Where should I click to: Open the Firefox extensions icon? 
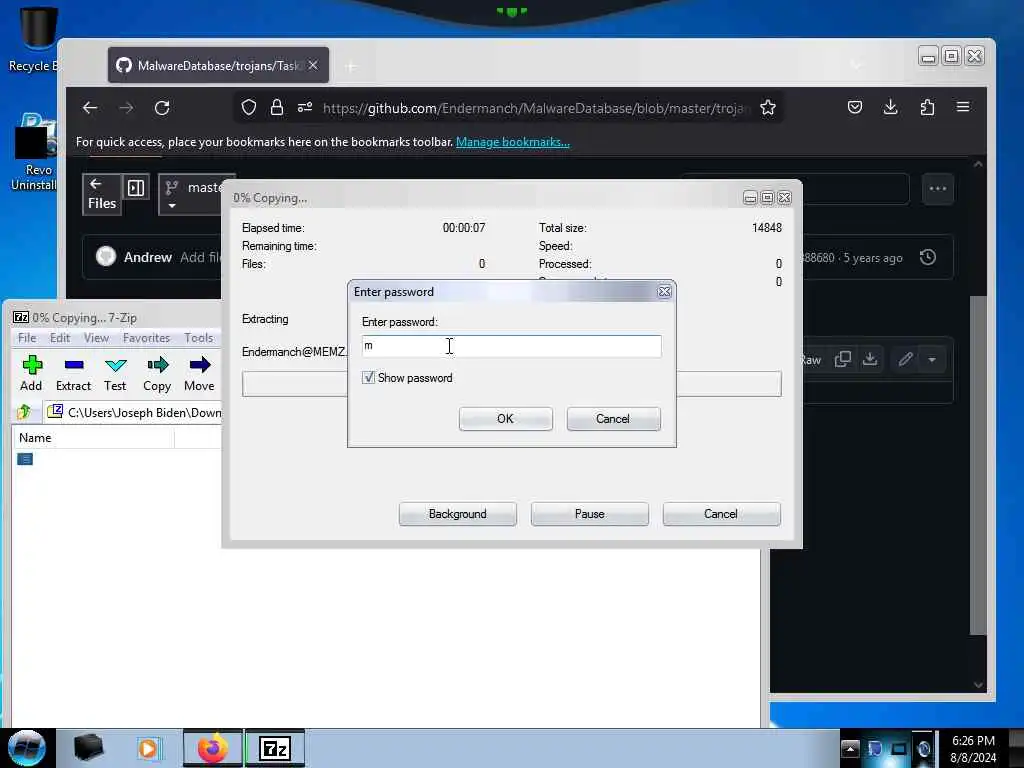click(x=927, y=107)
